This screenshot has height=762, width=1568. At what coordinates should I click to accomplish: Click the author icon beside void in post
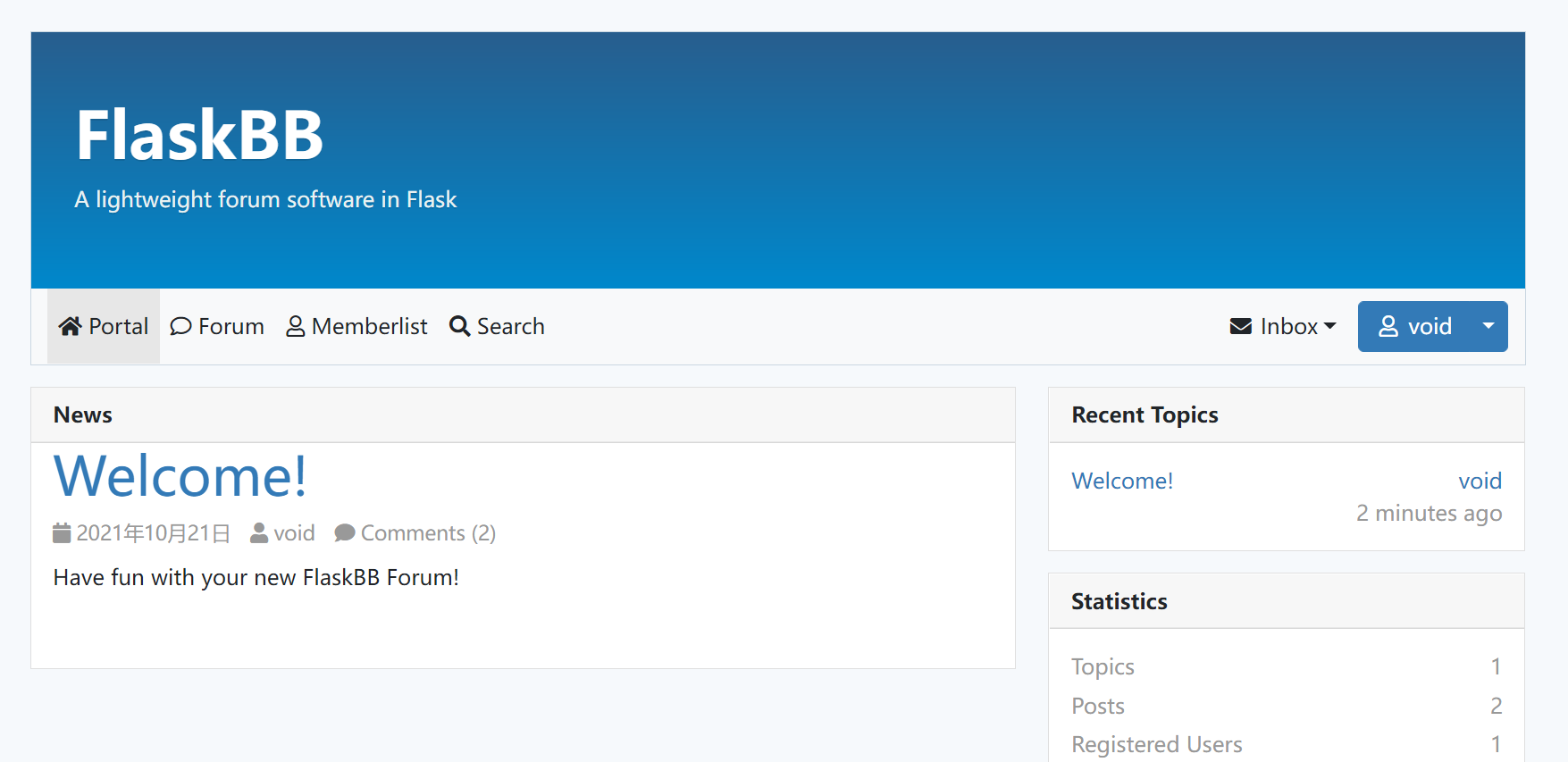259,533
